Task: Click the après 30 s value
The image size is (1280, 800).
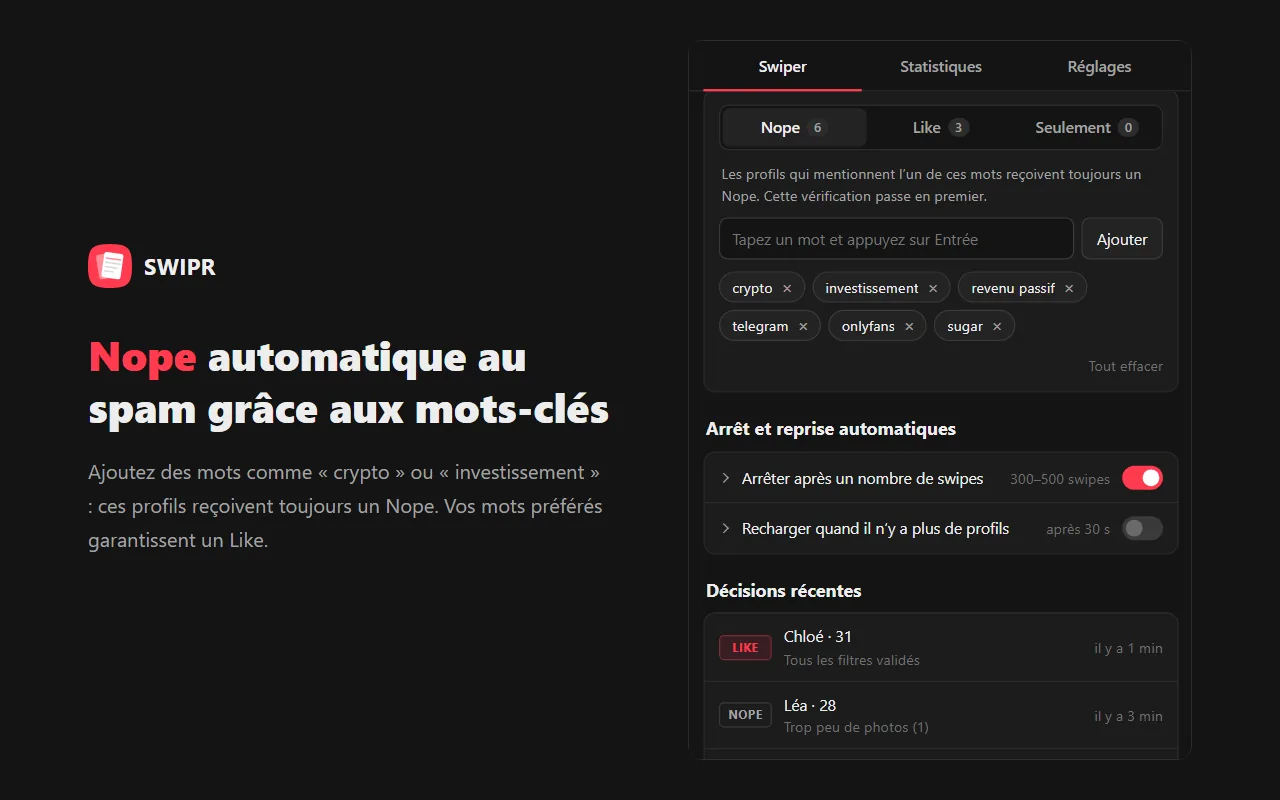Action: coord(1078,529)
